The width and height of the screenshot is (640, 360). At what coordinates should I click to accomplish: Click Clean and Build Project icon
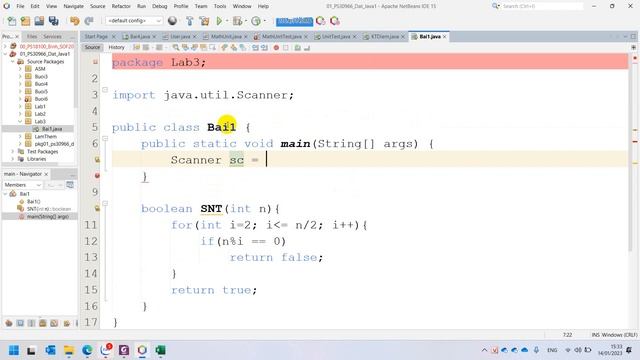tap(204, 21)
